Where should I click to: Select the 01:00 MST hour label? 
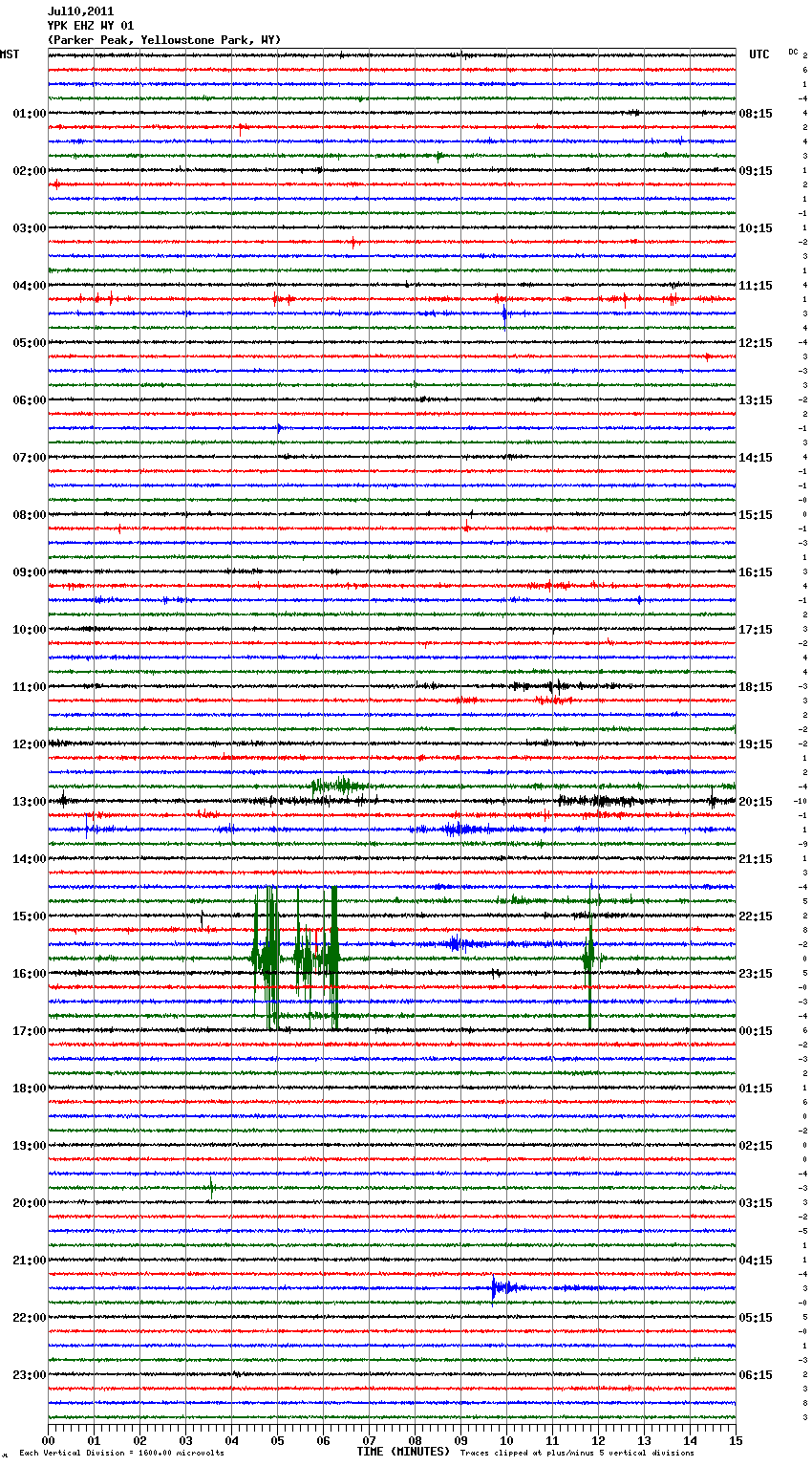[30, 114]
